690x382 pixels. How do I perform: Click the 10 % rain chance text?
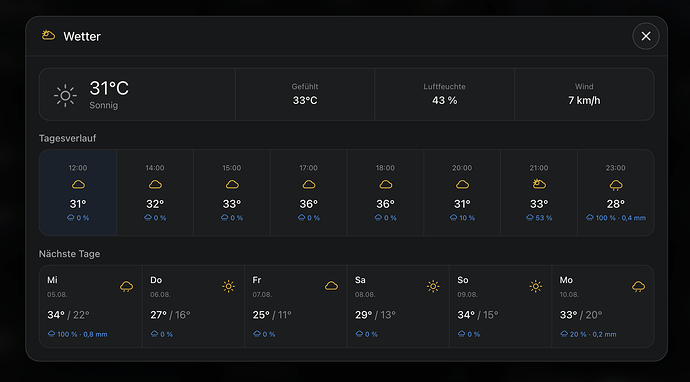point(466,218)
